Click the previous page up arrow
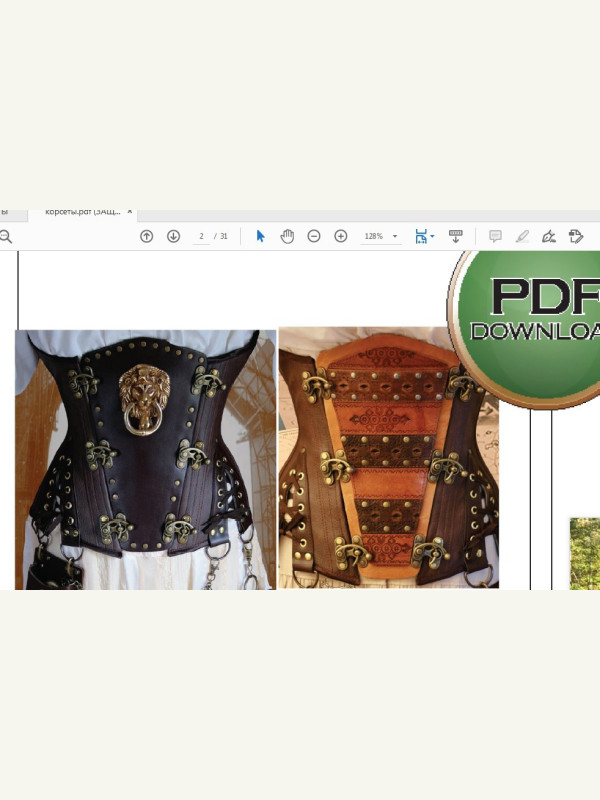 146,236
